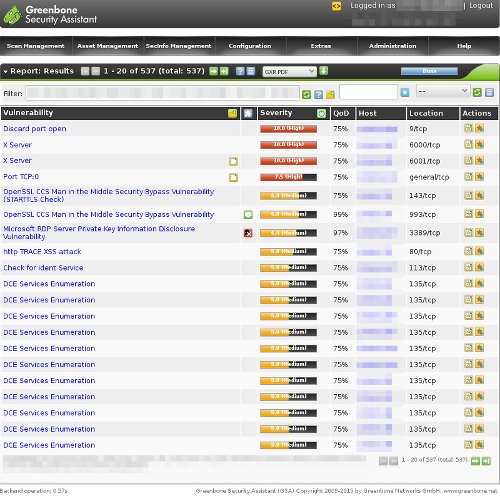
Task: Go to next results page in header
Action: pyautogui.click(x=213, y=71)
